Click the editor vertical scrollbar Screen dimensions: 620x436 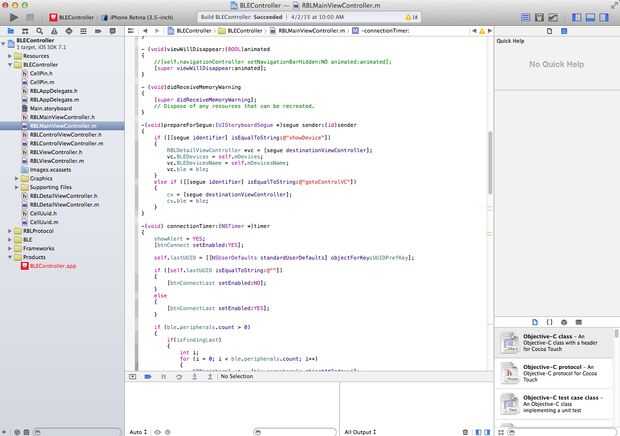pyautogui.click(x=490, y=163)
